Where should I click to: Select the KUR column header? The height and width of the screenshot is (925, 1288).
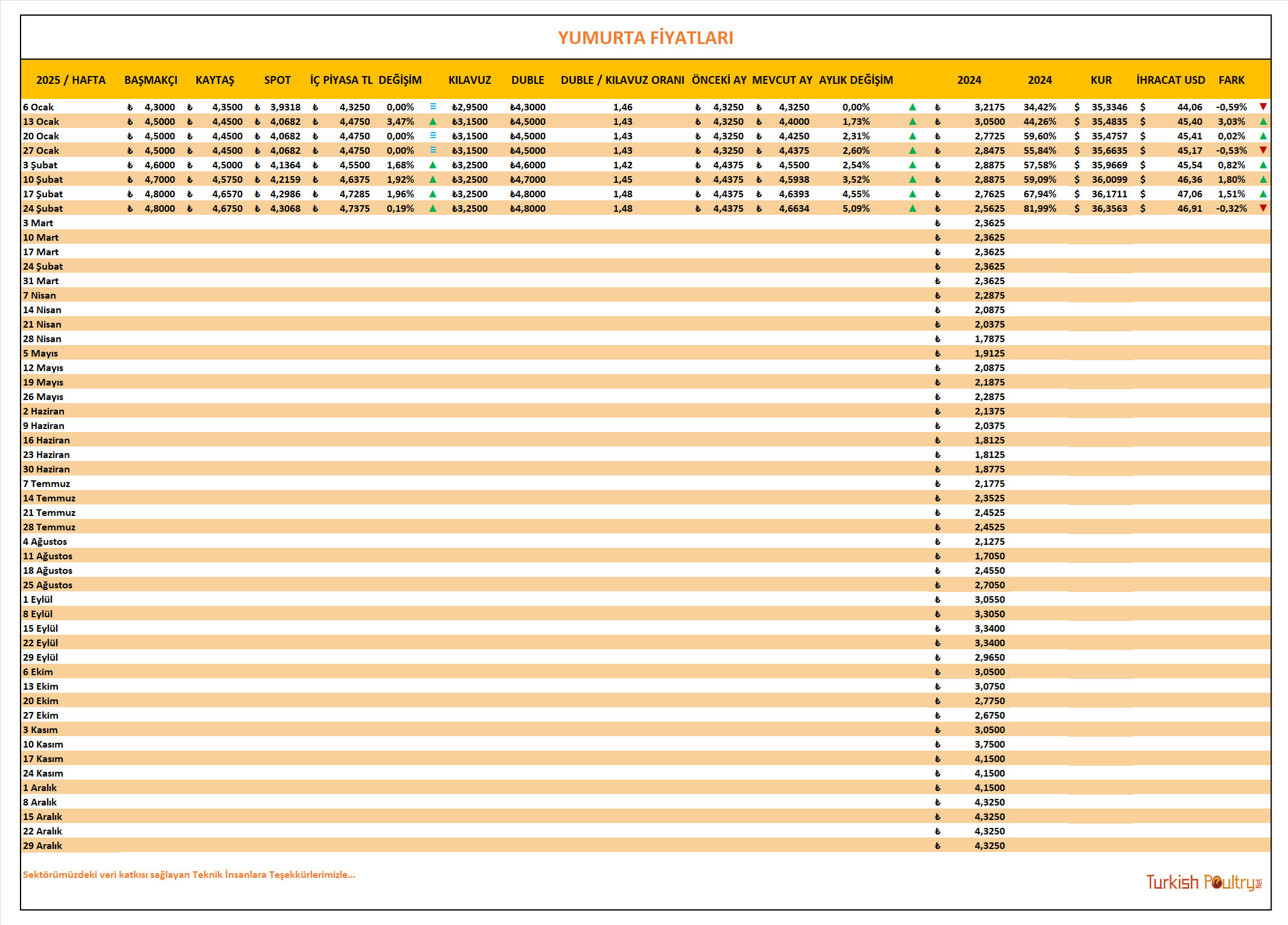(1101, 80)
